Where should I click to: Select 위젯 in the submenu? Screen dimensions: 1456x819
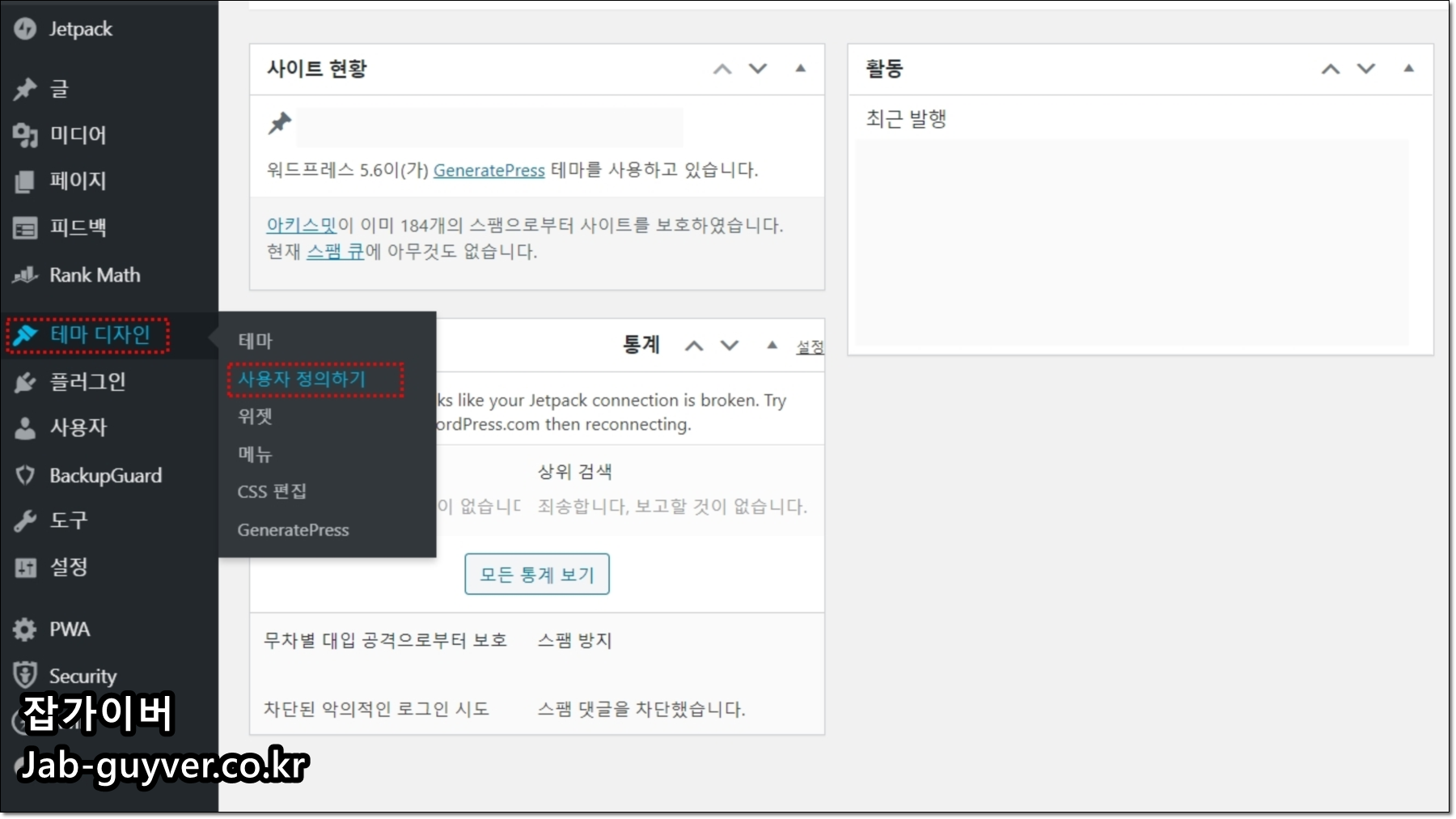pos(256,416)
